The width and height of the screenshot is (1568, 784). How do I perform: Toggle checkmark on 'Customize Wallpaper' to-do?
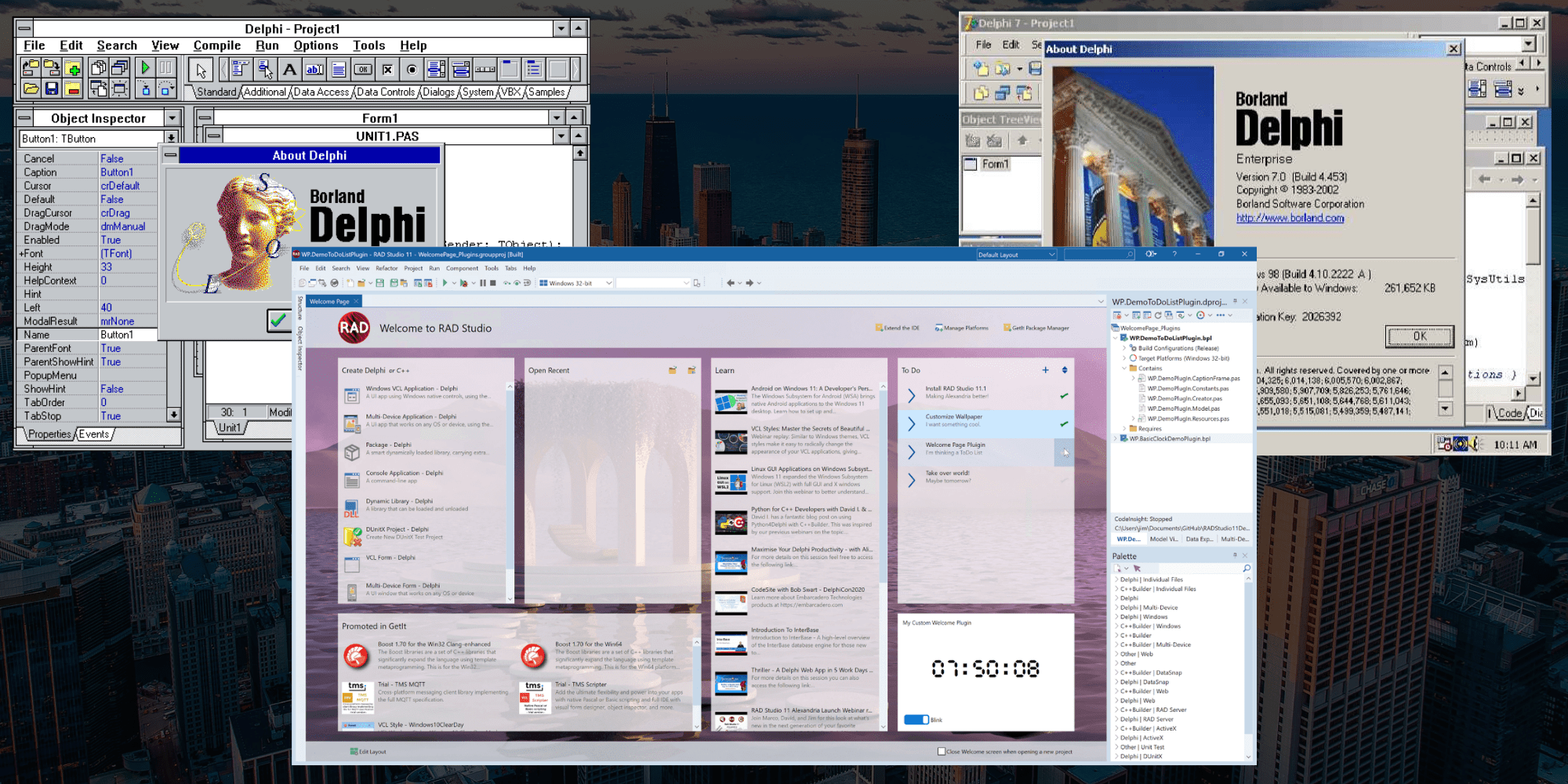[1064, 424]
